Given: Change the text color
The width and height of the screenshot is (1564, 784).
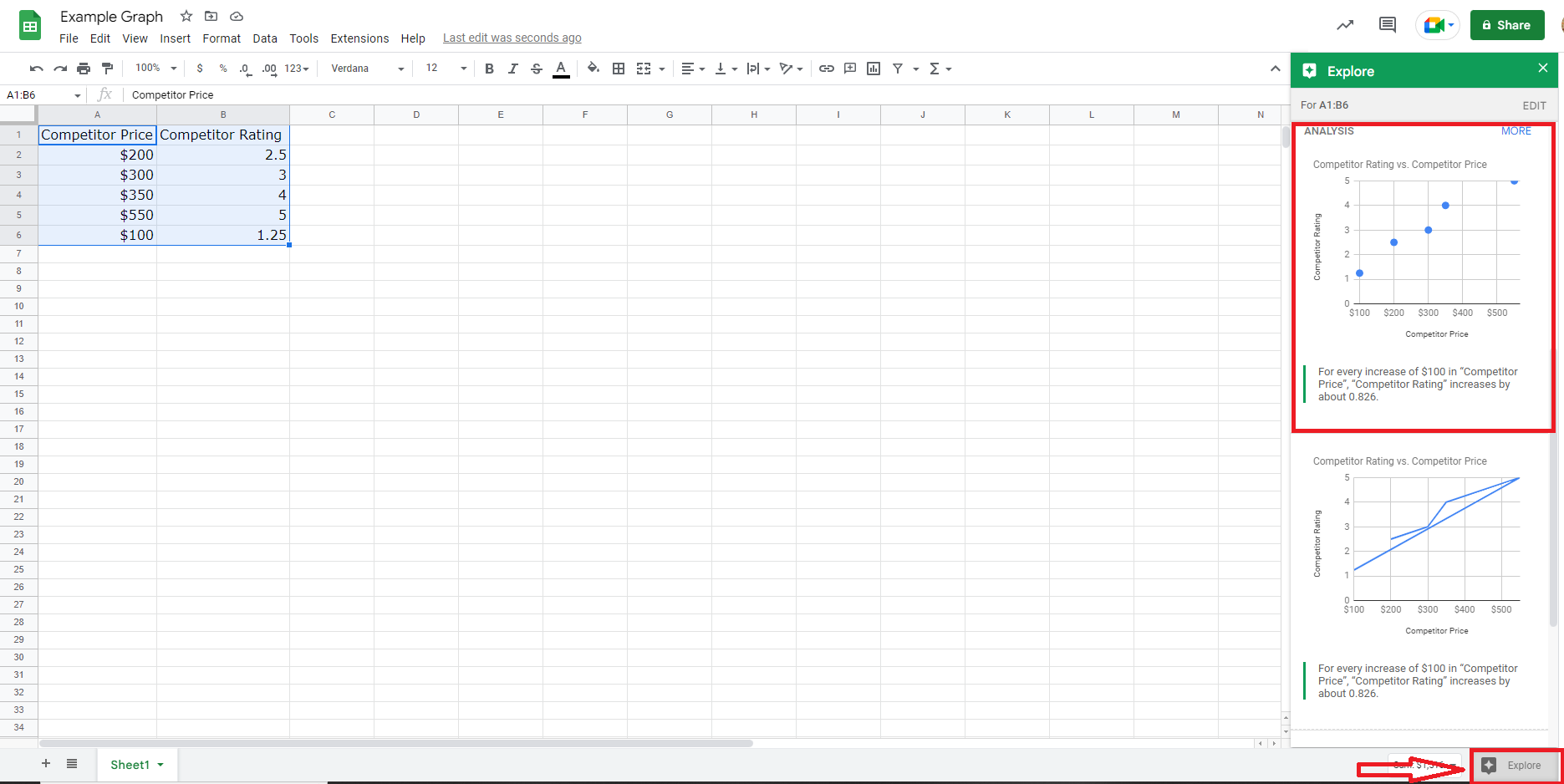Looking at the screenshot, I should point(561,68).
